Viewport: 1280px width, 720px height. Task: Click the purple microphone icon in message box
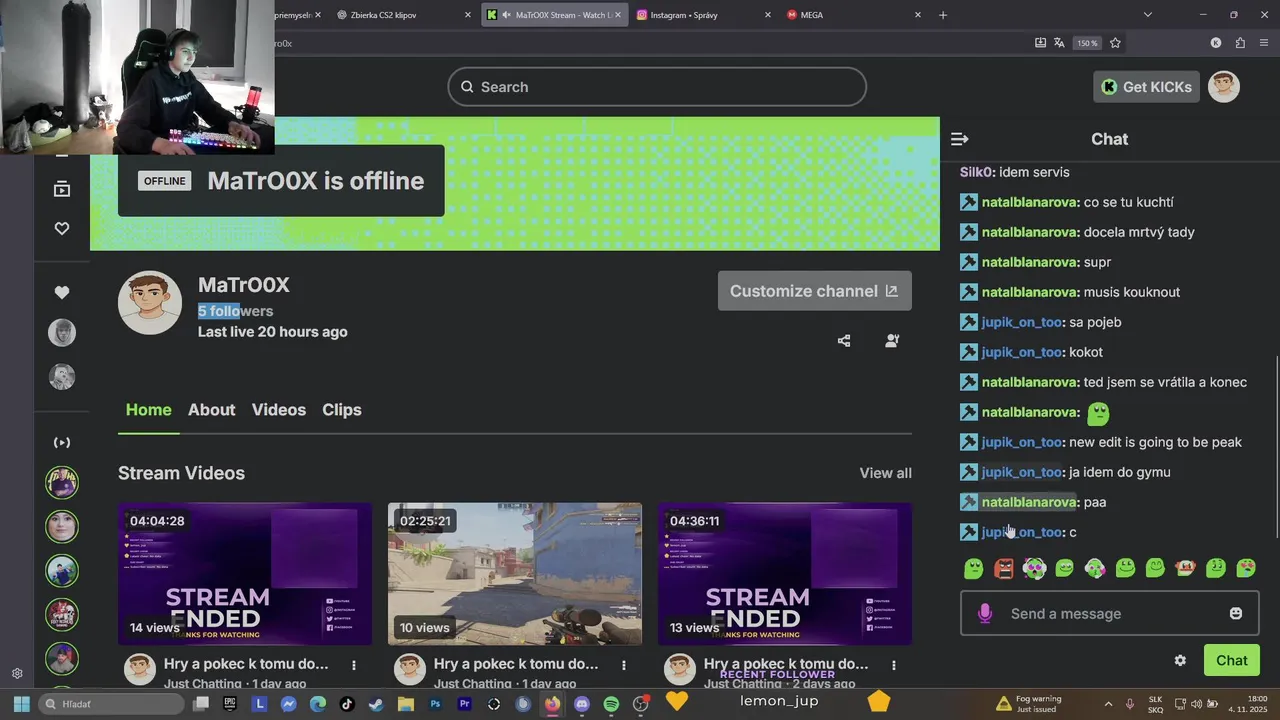pos(985,613)
